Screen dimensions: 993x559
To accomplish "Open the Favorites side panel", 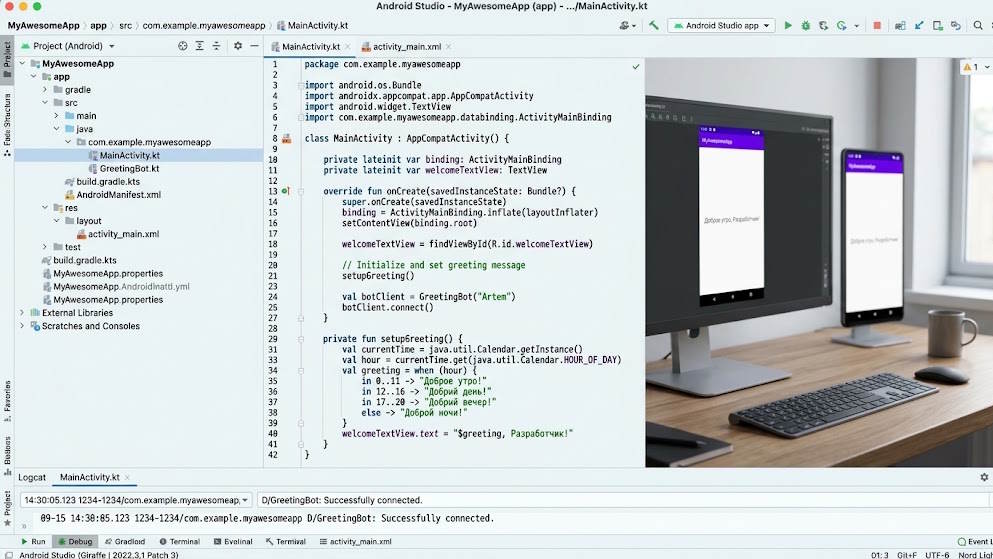I will [7, 401].
